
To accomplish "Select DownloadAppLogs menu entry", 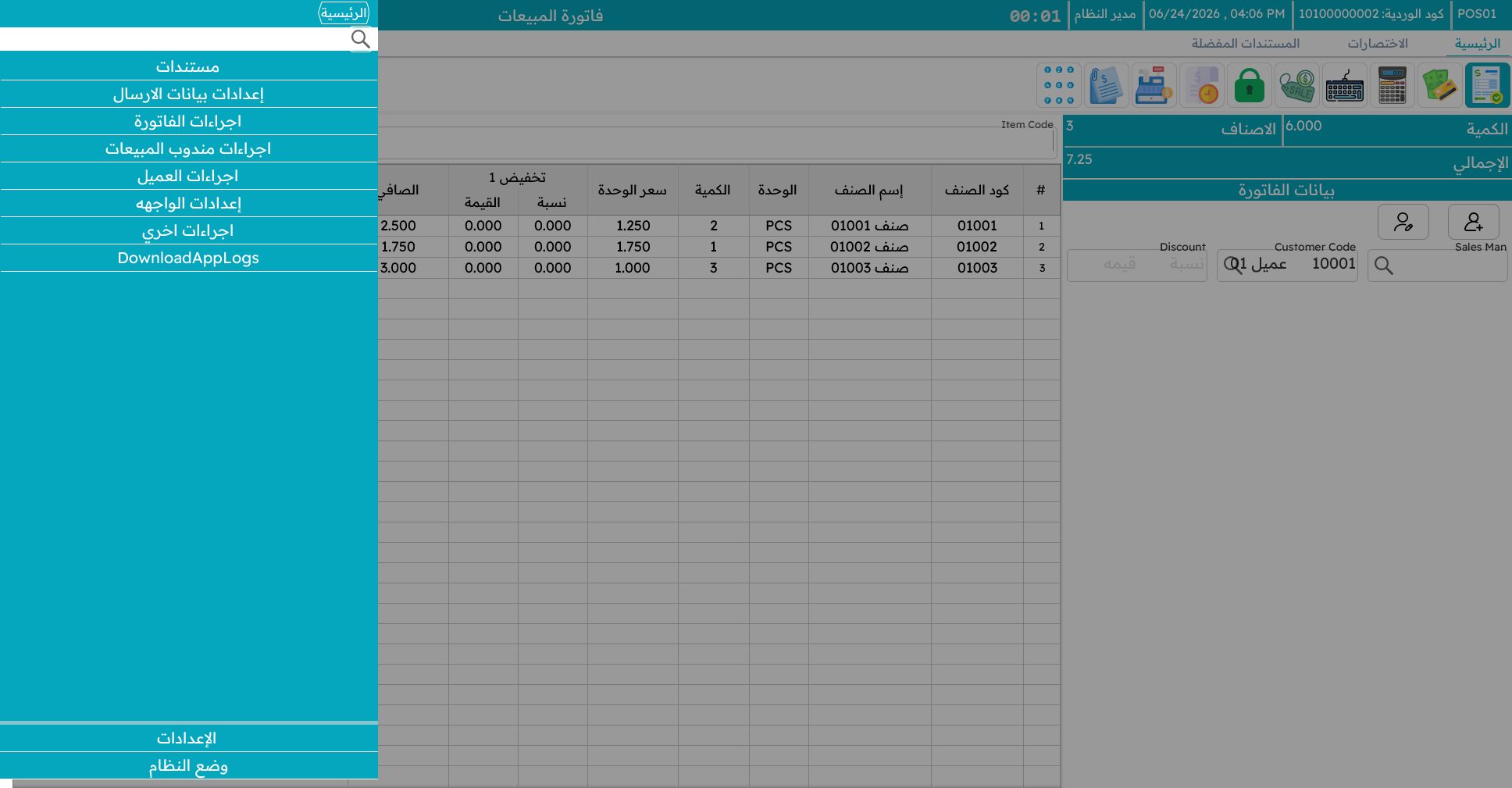I will tap(188, 258).
